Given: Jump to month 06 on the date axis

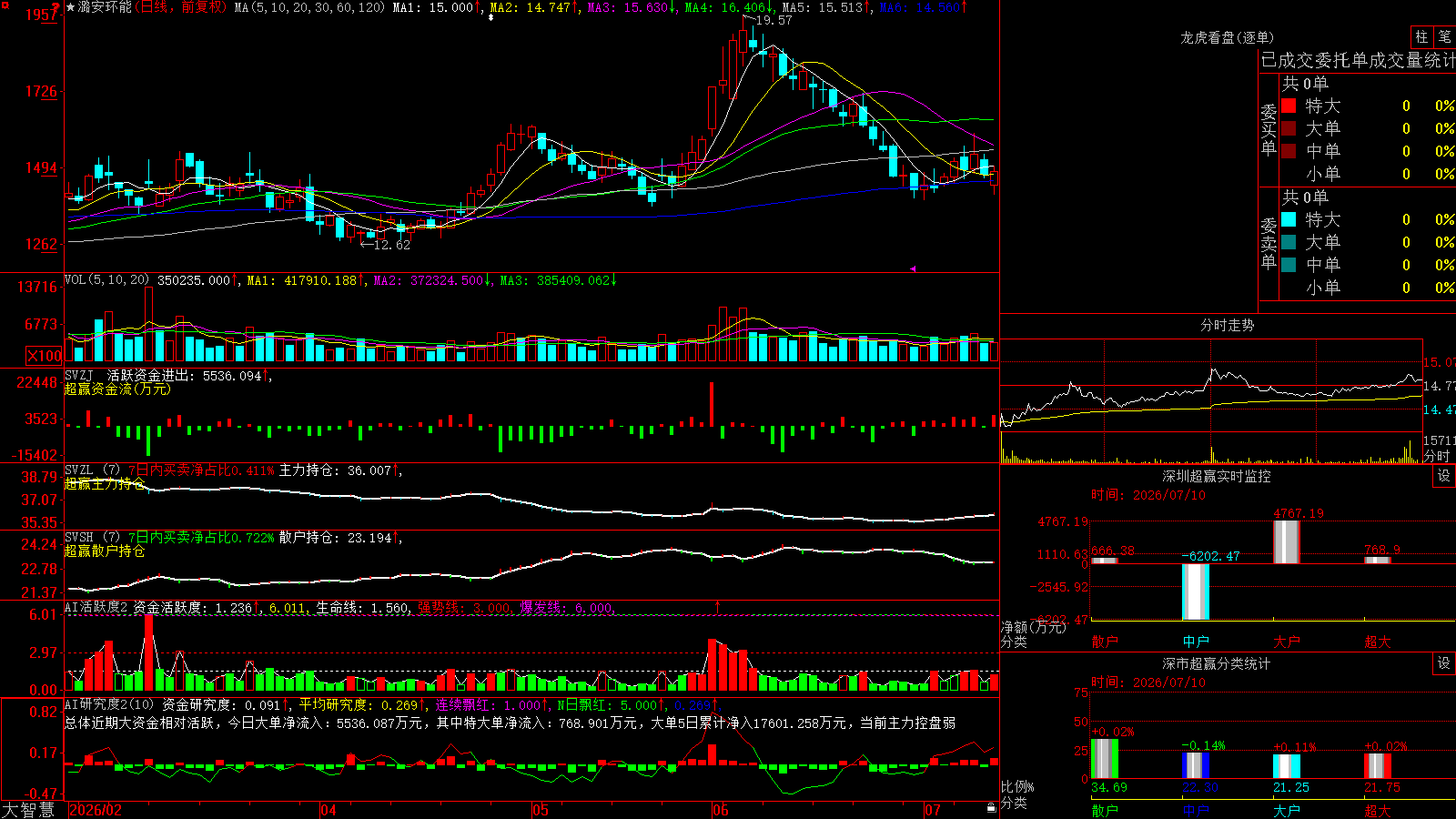Looking at the screenshot, I should [721, 810].
